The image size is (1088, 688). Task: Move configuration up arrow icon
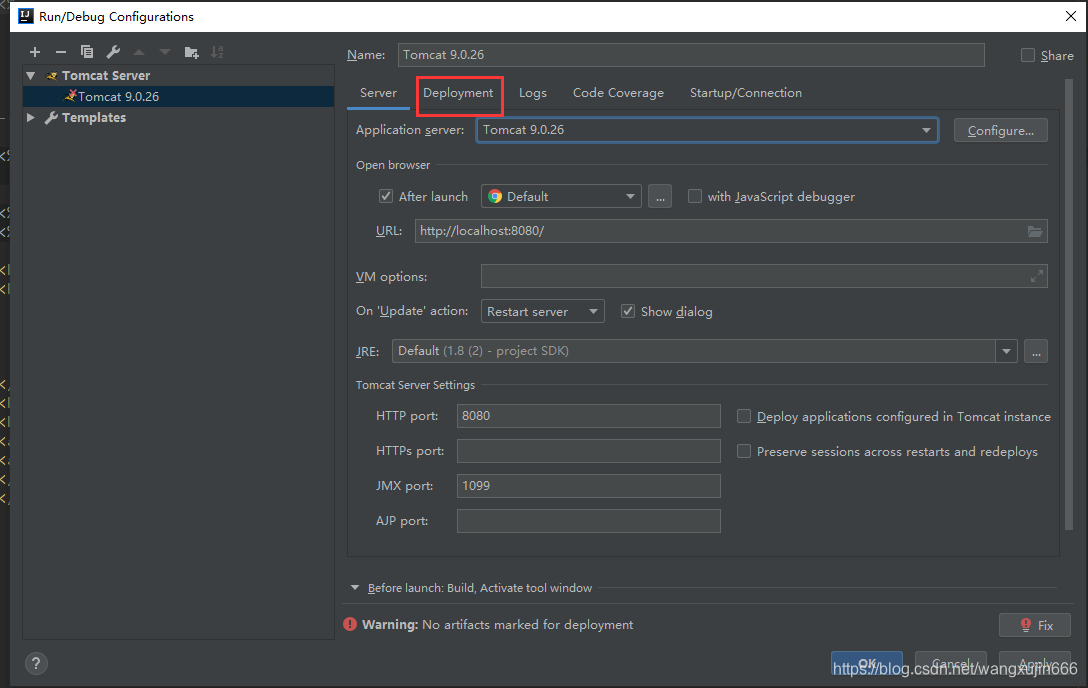(139, 52)
